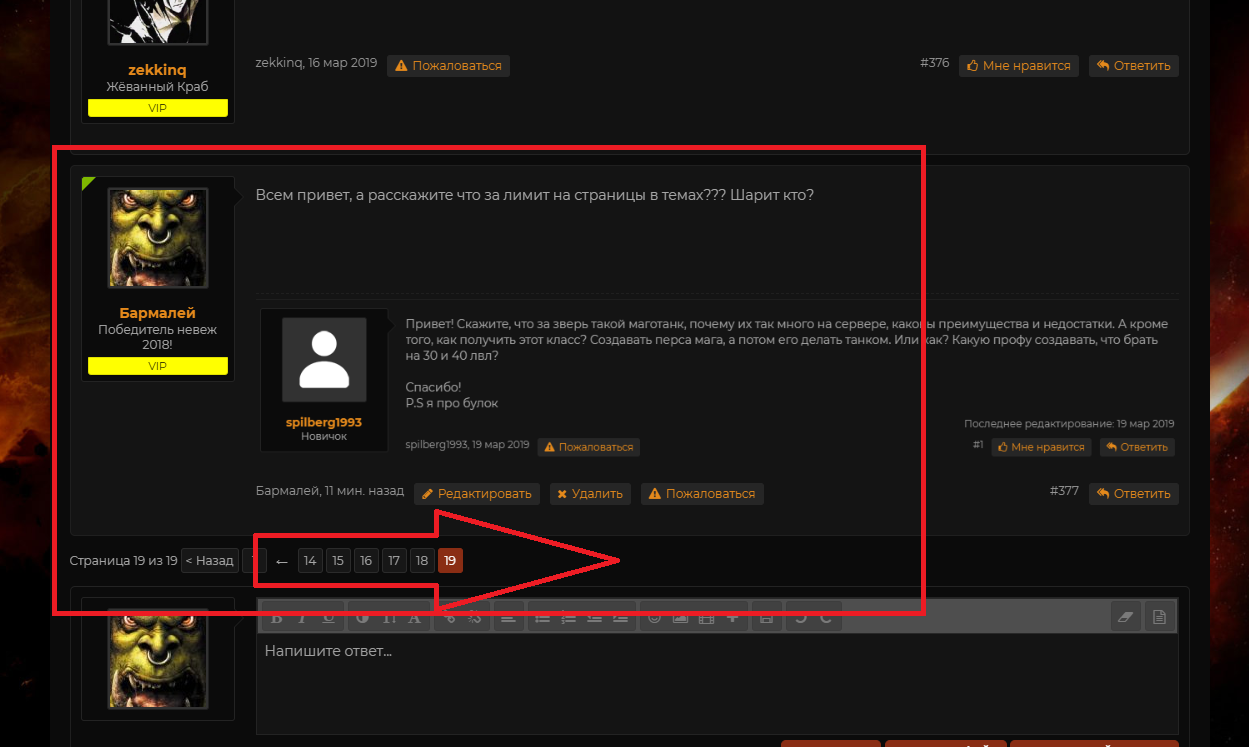The width and height of the screenshot is (1249, 747).
Task: Click the insert image icon in editor
Action: click(x=681, y=618)
